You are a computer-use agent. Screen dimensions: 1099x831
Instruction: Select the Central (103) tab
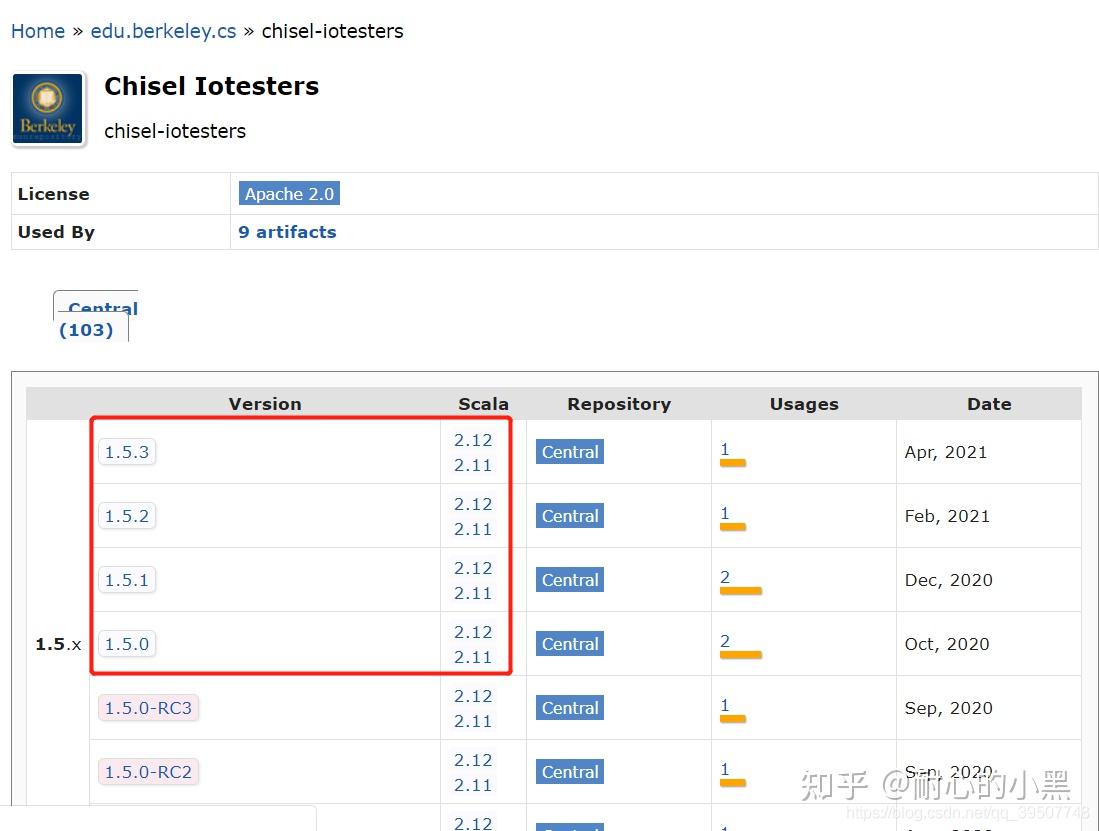[95, 318]
